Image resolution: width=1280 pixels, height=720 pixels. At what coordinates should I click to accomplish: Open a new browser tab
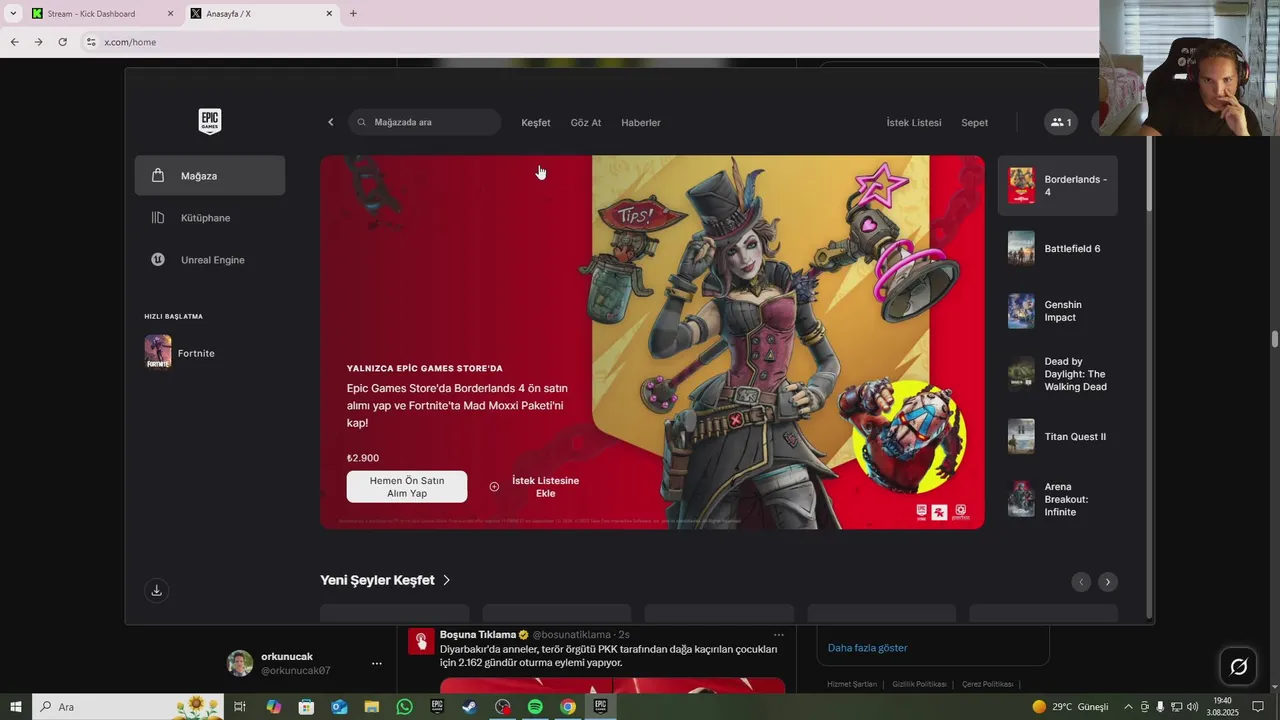353,14
